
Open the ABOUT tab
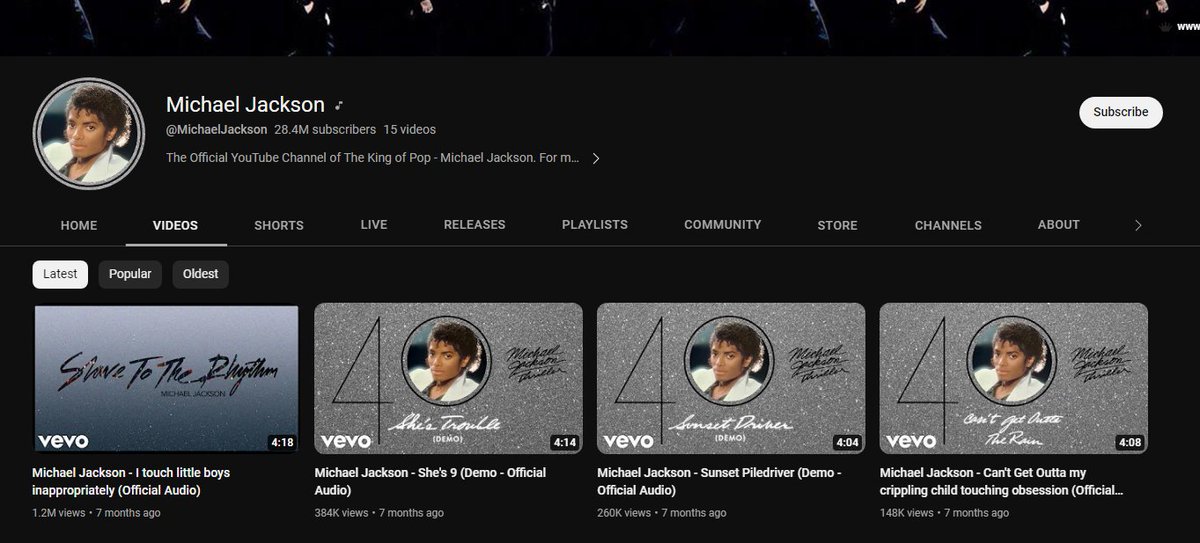(1059, 224)
